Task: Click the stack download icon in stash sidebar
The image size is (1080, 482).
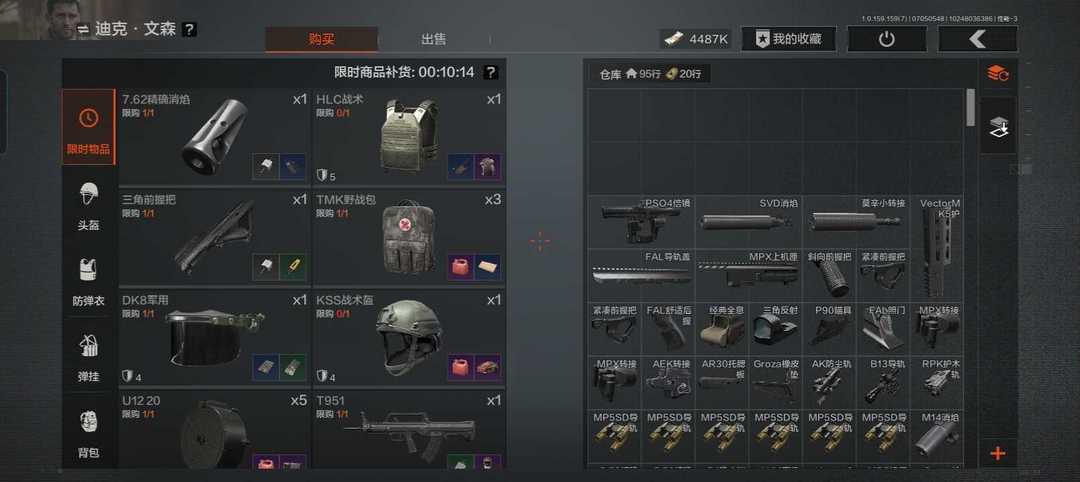Action: point(998,126)
